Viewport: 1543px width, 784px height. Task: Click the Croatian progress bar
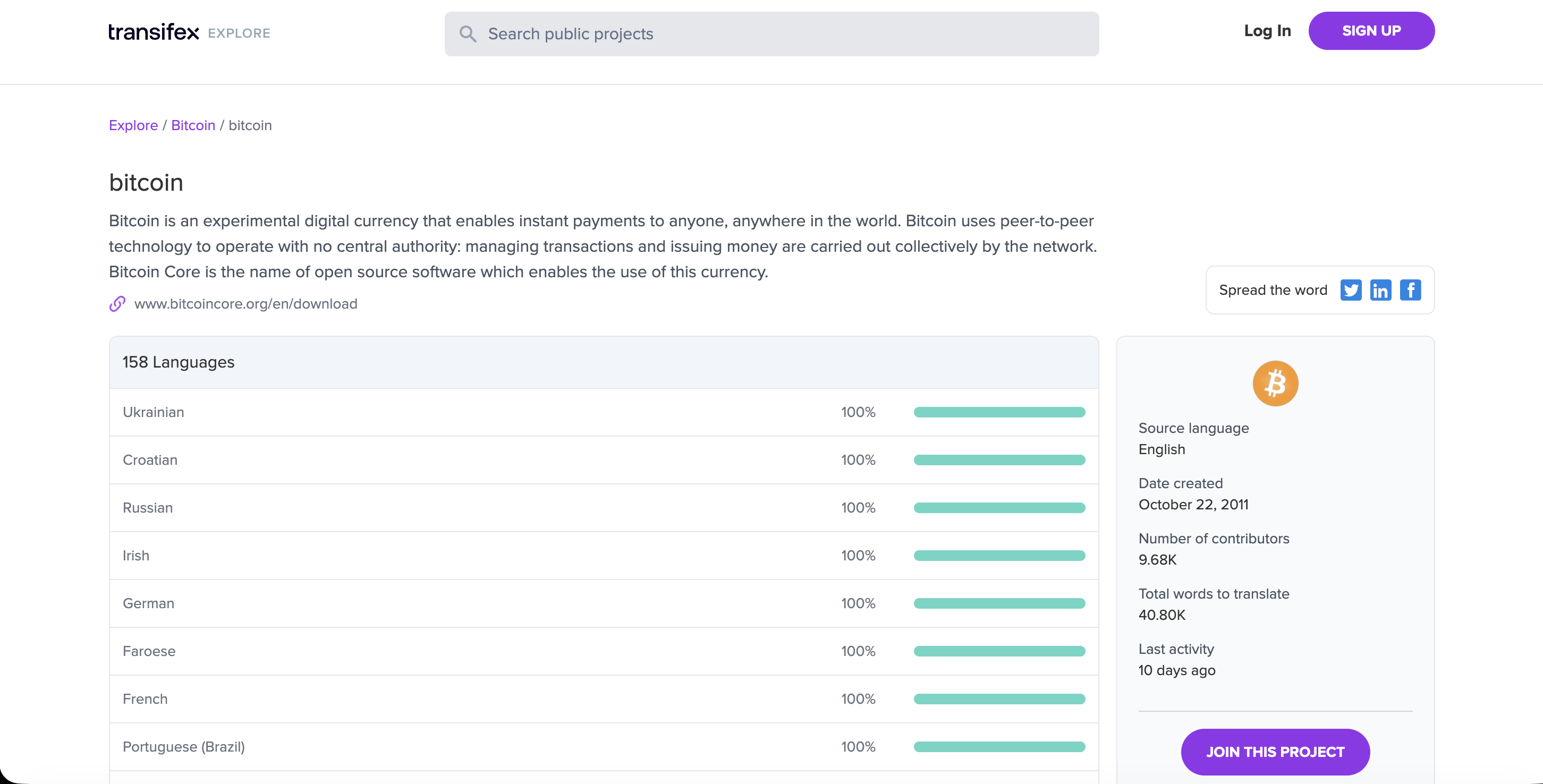click(x=999, y=460)
